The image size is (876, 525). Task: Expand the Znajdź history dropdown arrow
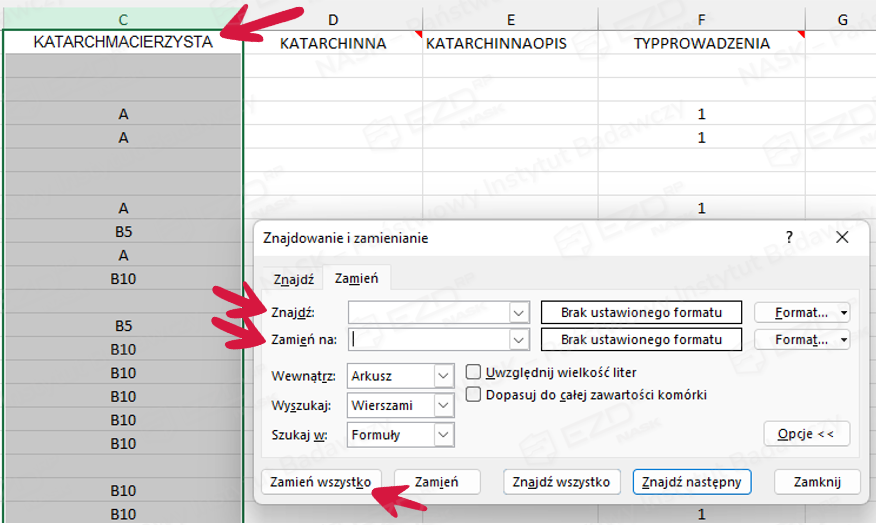pos(518,312)
